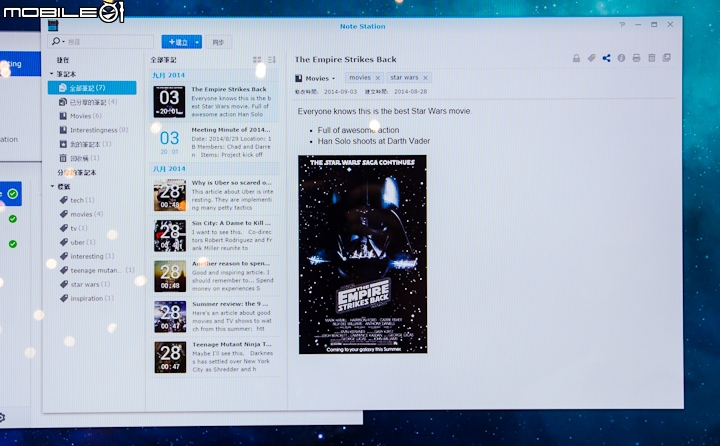
Task: Click text 'Full of awesome action' bullet
Action: click(x=358, y=130)
